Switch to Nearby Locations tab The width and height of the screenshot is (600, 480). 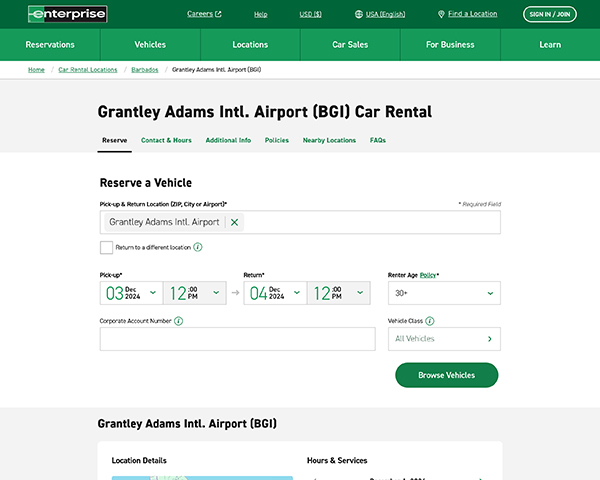tap(329, 140)
